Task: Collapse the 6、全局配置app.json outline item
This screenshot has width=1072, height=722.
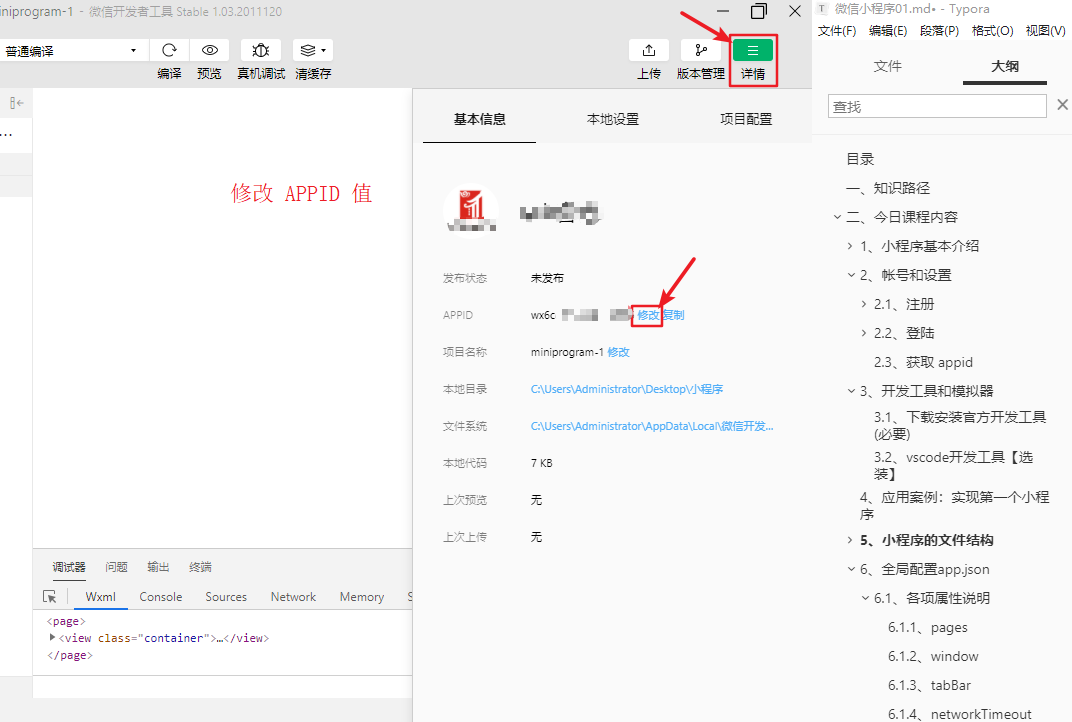Action: [x=851, y=569]
